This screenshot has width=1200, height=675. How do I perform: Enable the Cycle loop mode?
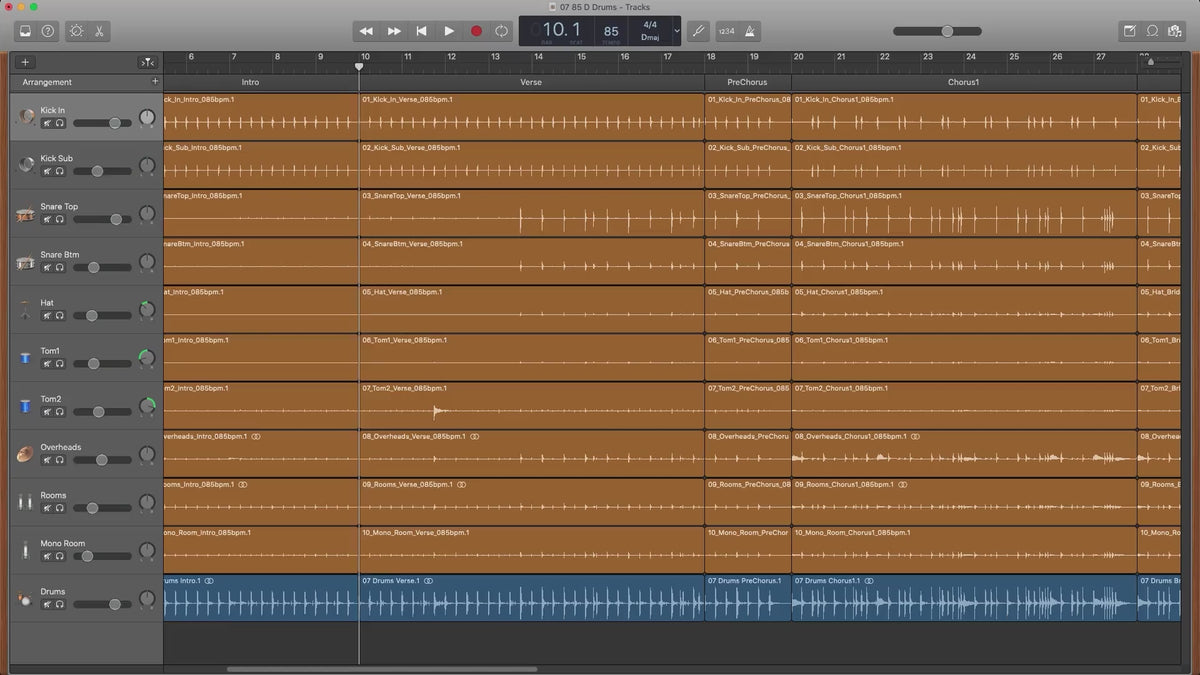coord(502,31)
